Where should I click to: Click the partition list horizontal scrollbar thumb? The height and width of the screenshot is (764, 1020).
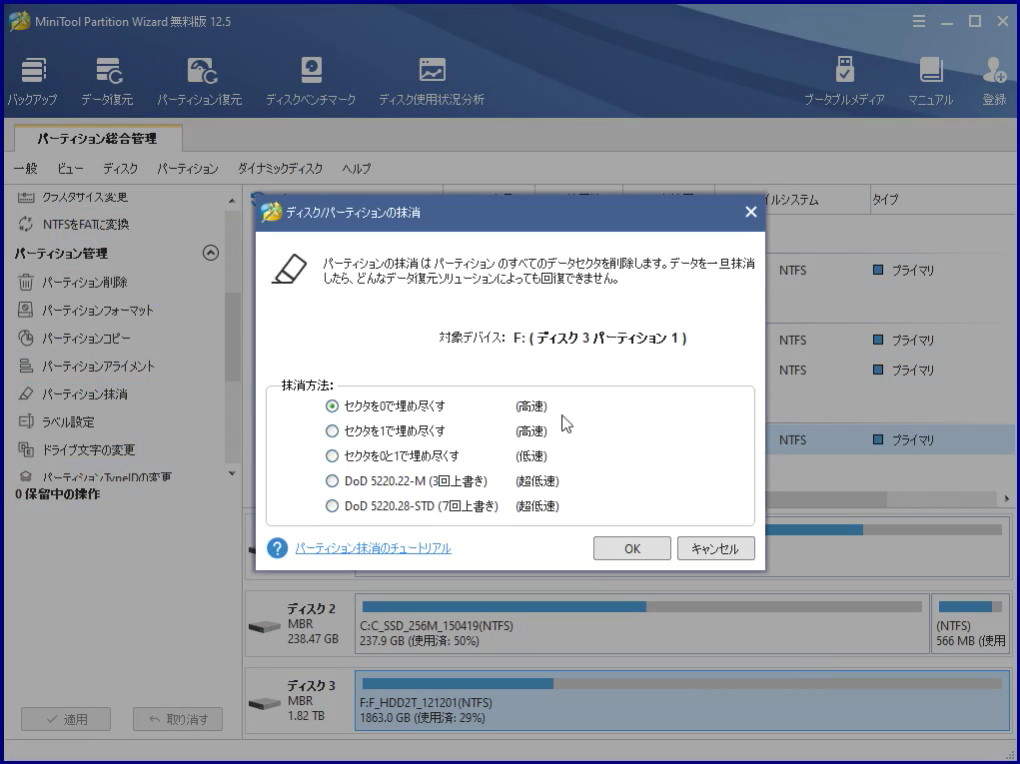pyautogui.click(x=826, y=499)
